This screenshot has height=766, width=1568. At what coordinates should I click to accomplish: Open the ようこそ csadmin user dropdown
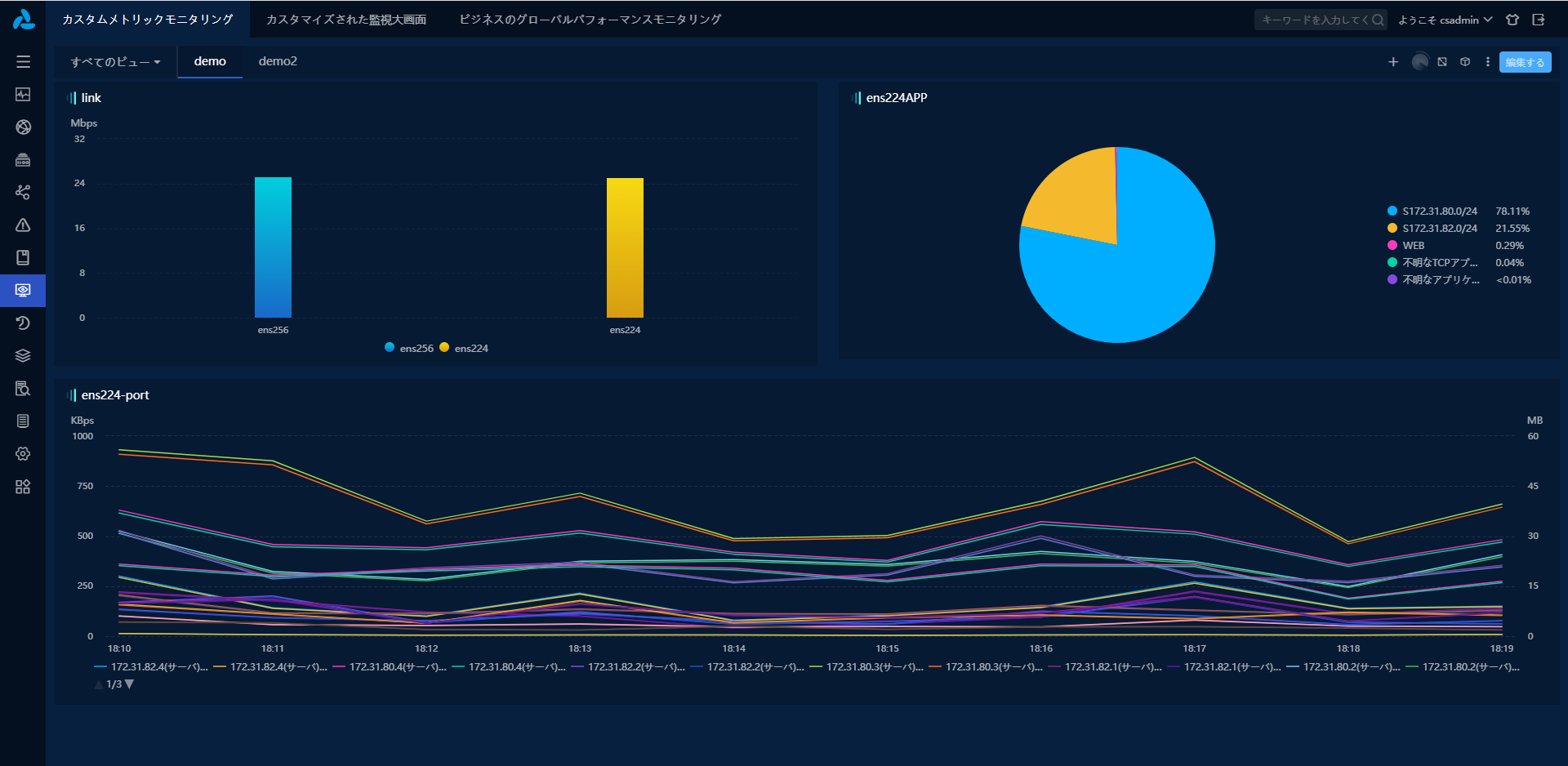tap(1444, 20)
